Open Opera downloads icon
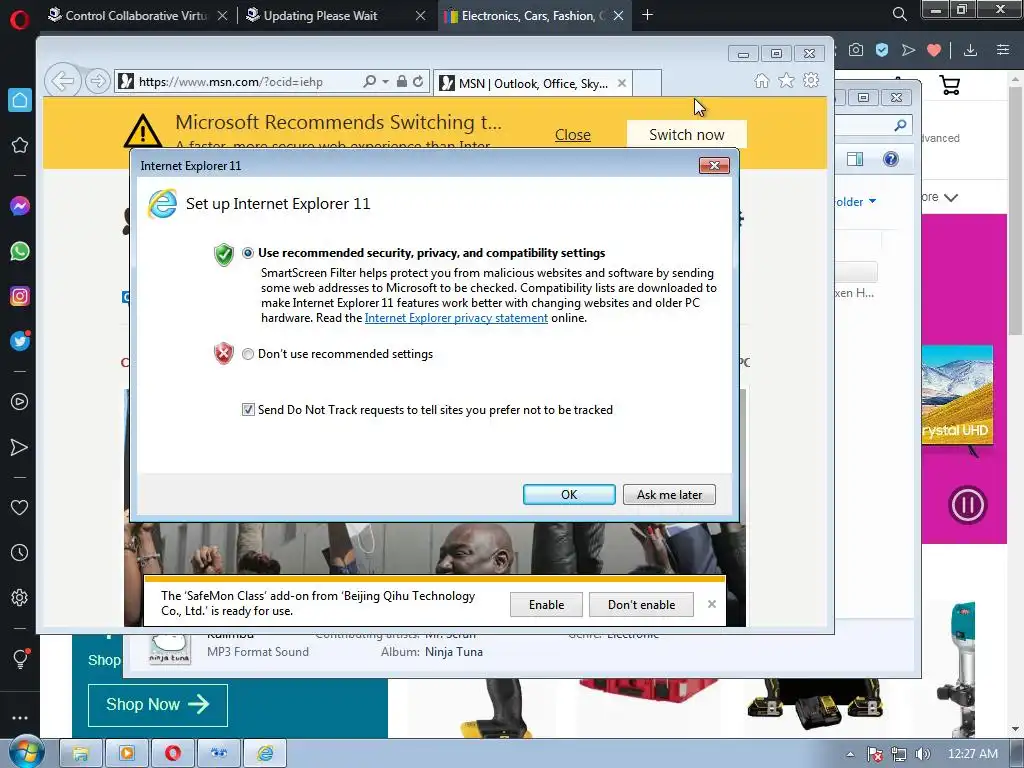1024x768 pixels. click(x=970, y=50)
